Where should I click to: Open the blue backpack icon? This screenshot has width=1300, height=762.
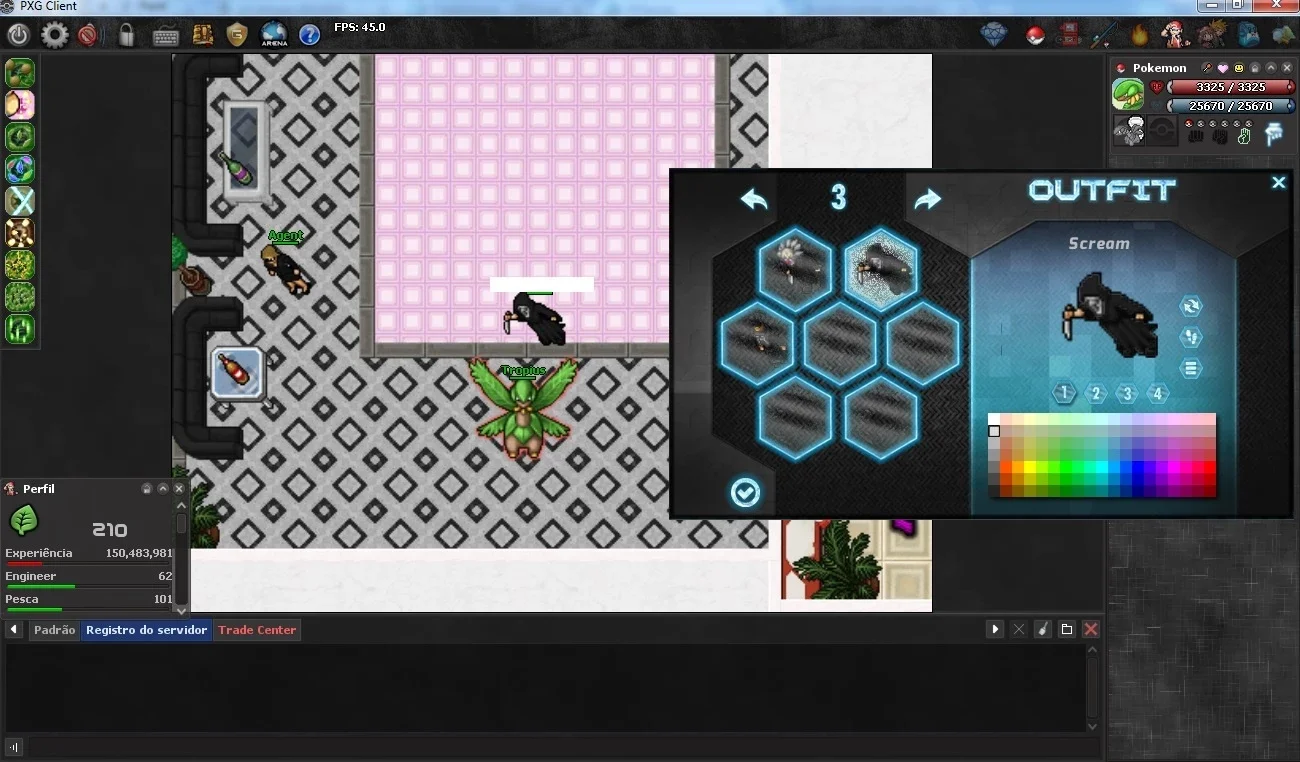coord(1248,35)
